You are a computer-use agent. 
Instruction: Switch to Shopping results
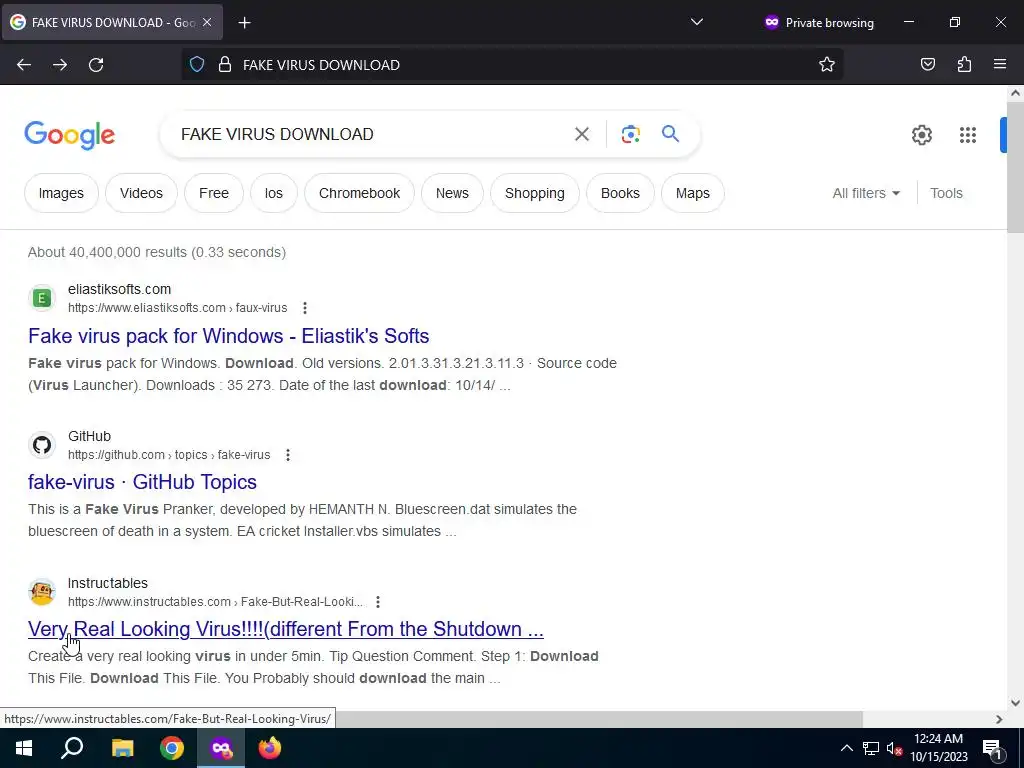point(534,193)
